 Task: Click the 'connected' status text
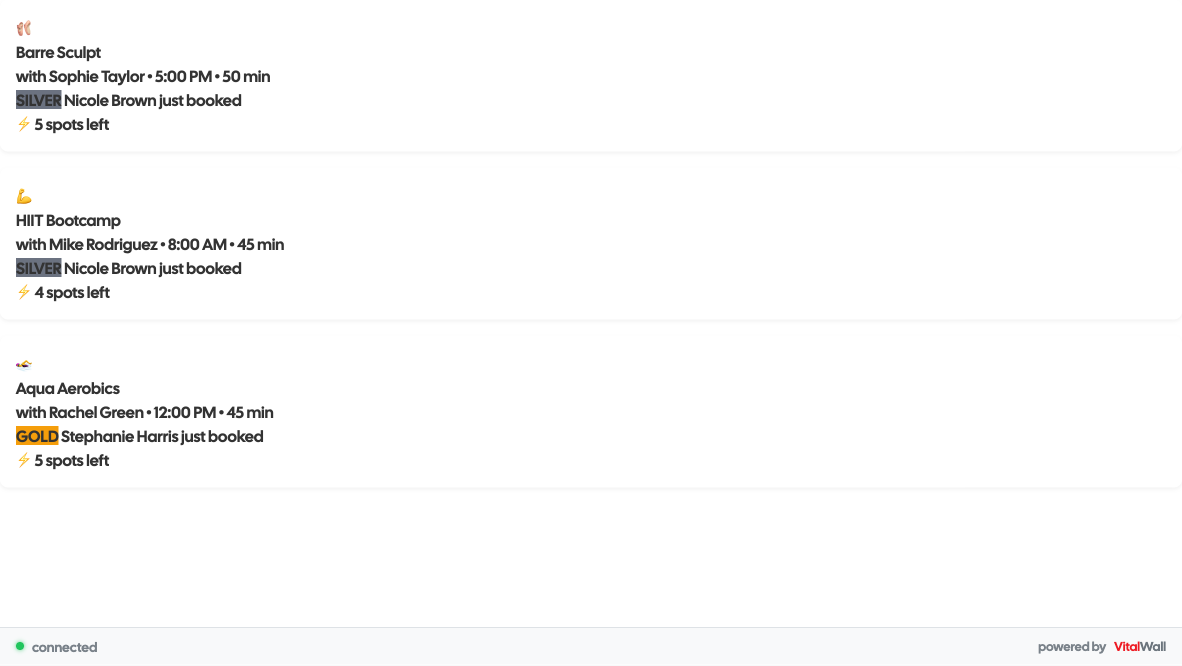[65, 647]
